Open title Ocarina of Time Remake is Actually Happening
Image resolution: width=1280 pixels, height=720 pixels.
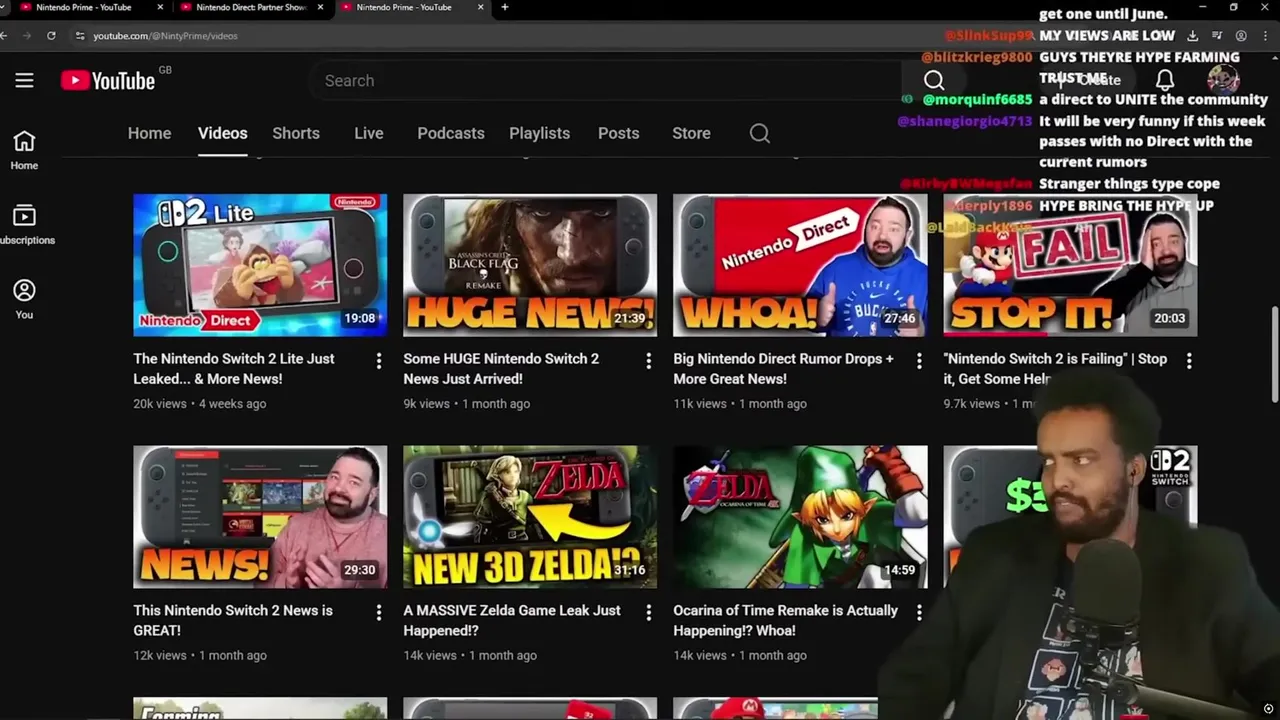coord(785,621)
